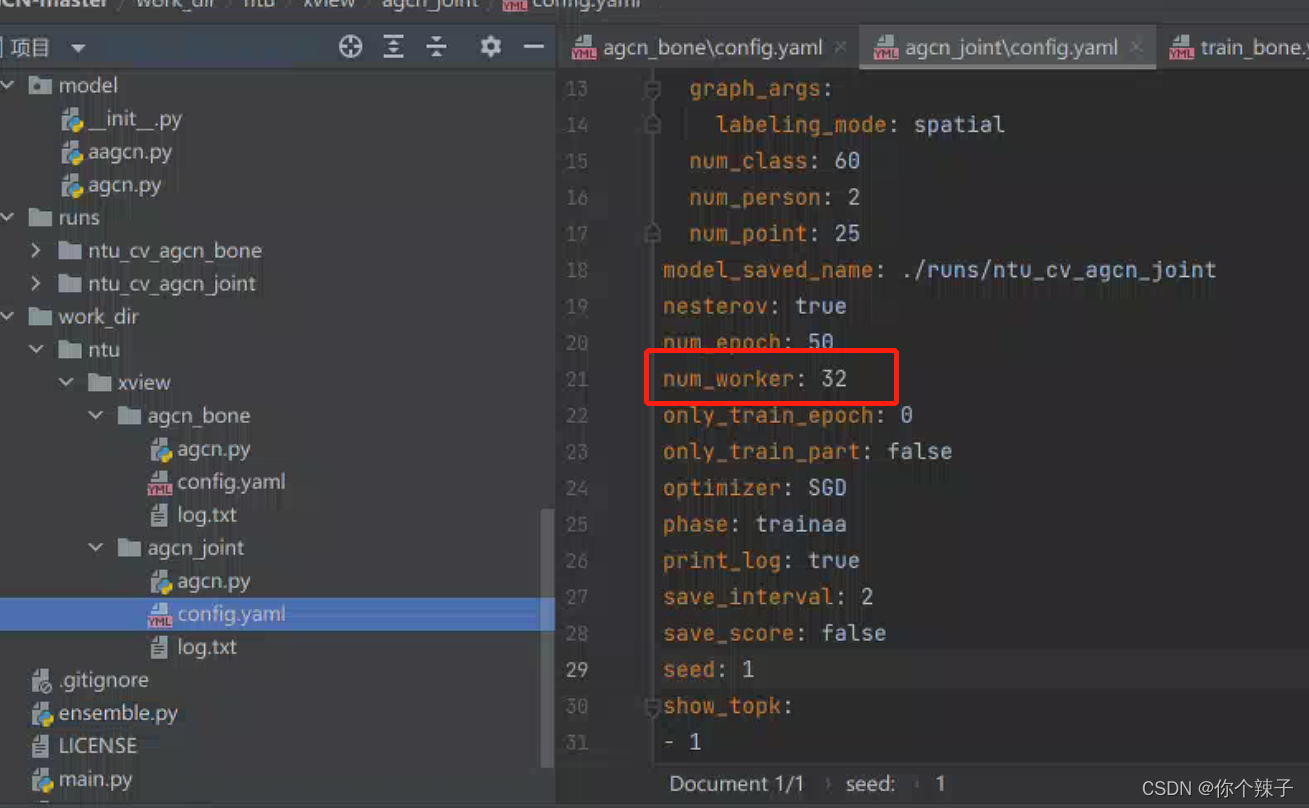This screenshot has width=1309, height=808.
Task: Open main.py file
Action: point(81,779)
